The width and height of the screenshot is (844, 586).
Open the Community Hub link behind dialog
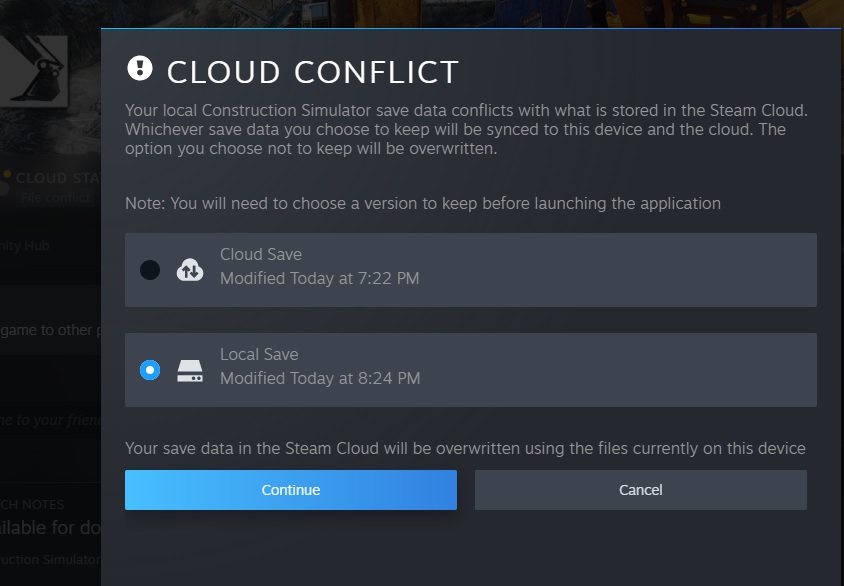(25, 245)
